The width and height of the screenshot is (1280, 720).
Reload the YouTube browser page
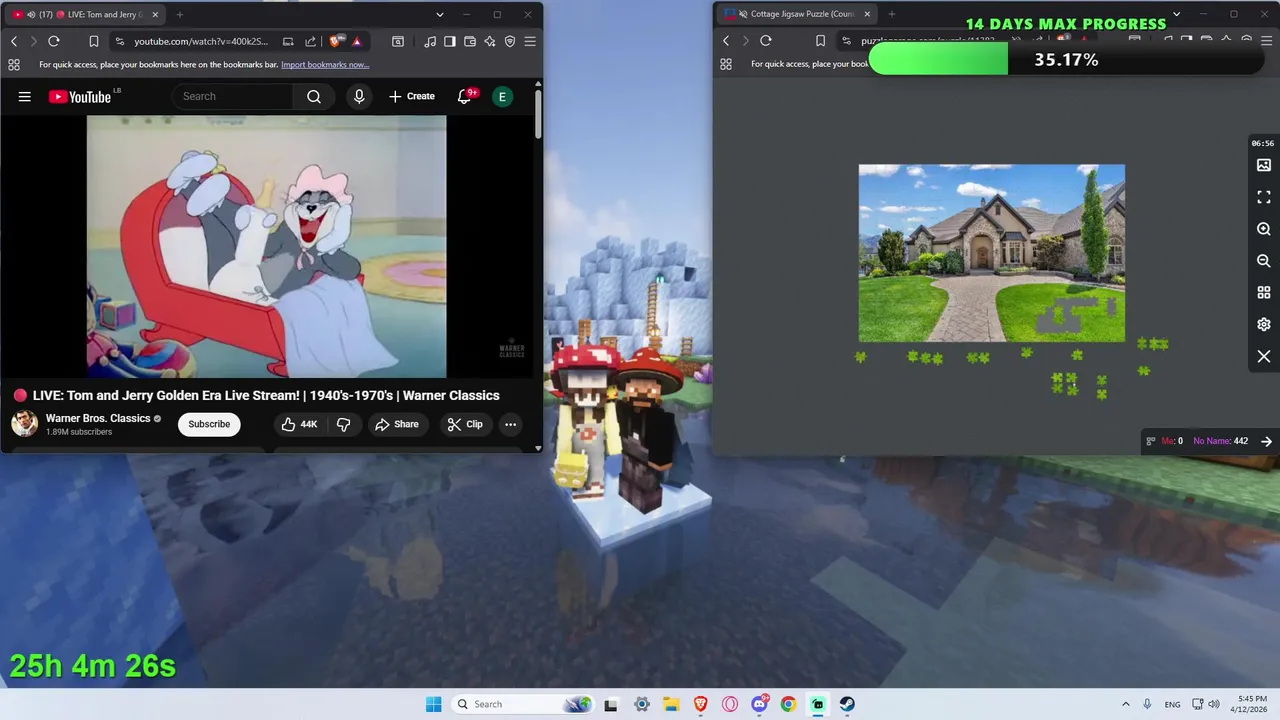point(54,41)
